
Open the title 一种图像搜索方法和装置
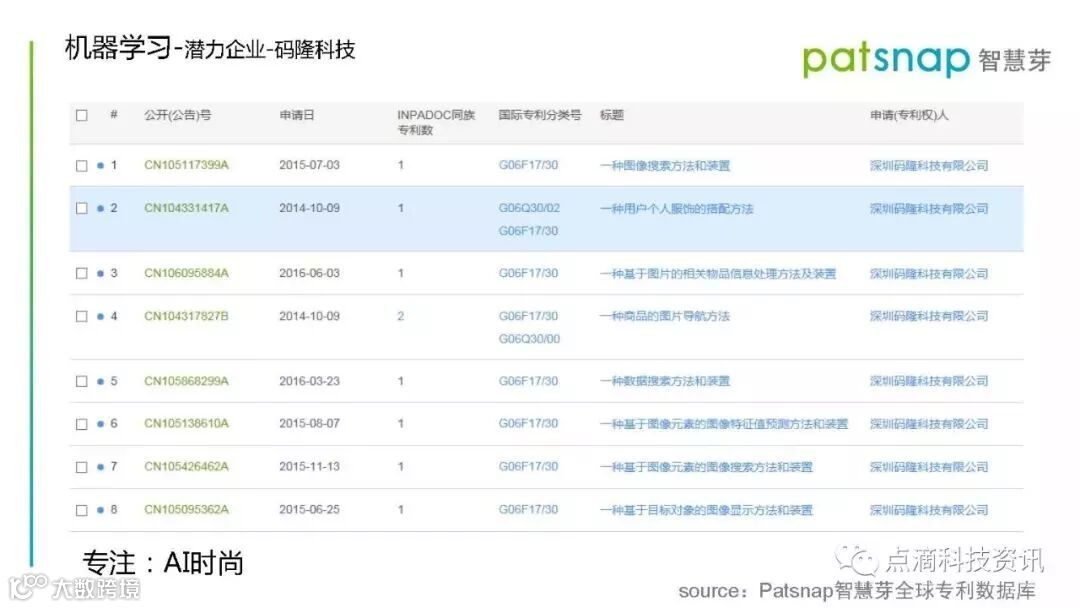(665, 166)
